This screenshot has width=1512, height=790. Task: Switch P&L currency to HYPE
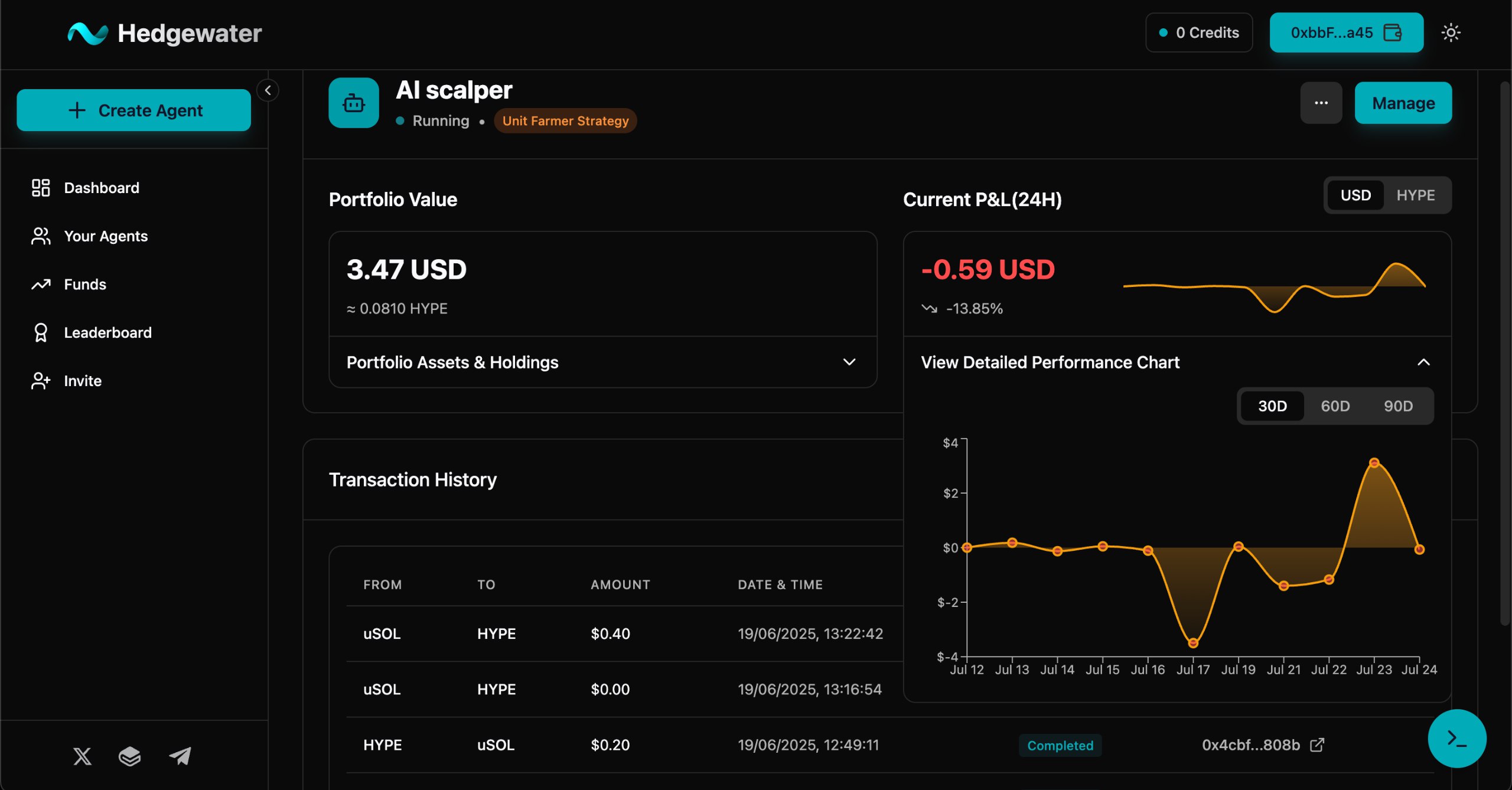(x=1415, y=195)
